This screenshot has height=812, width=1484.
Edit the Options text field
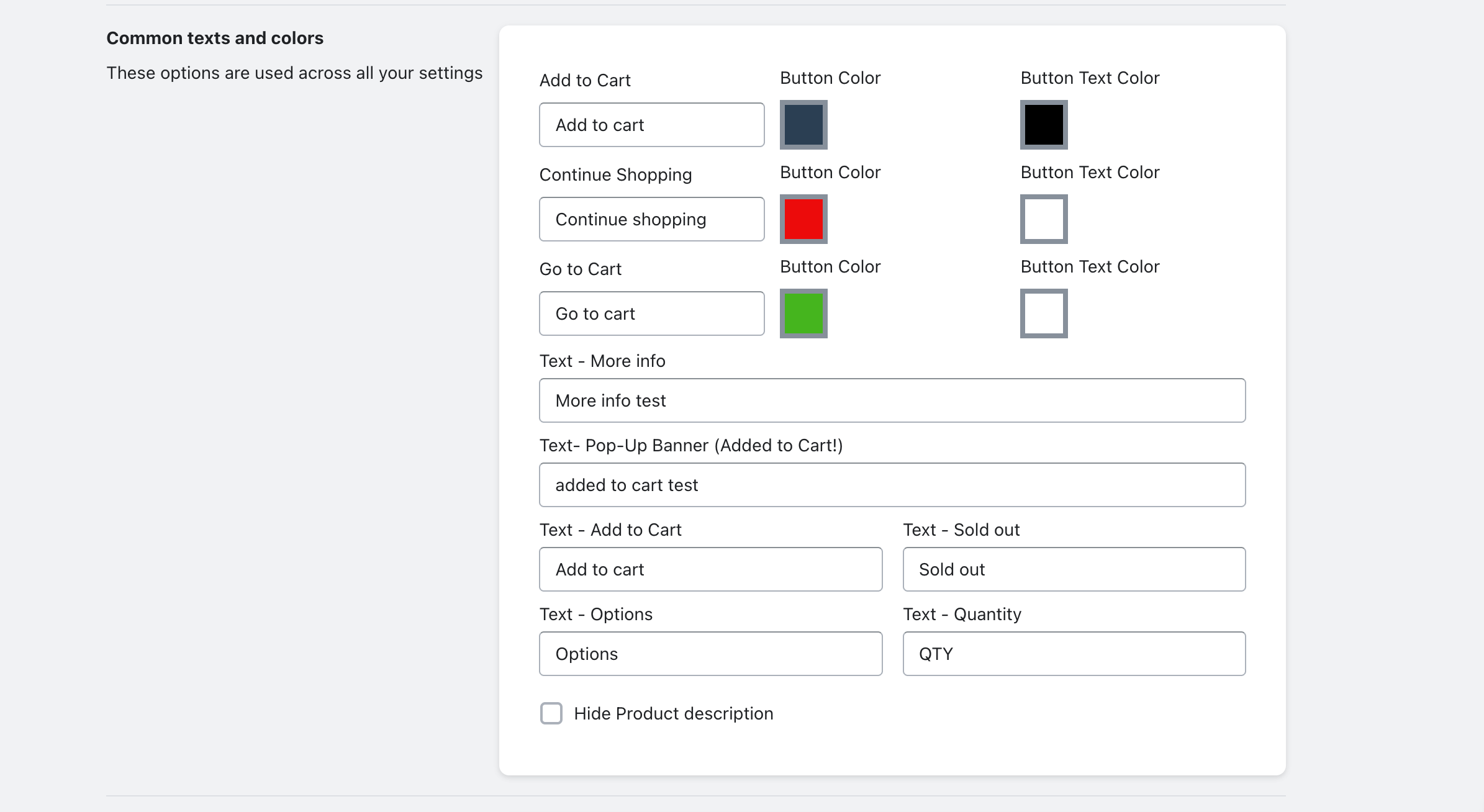click(710, 654)
